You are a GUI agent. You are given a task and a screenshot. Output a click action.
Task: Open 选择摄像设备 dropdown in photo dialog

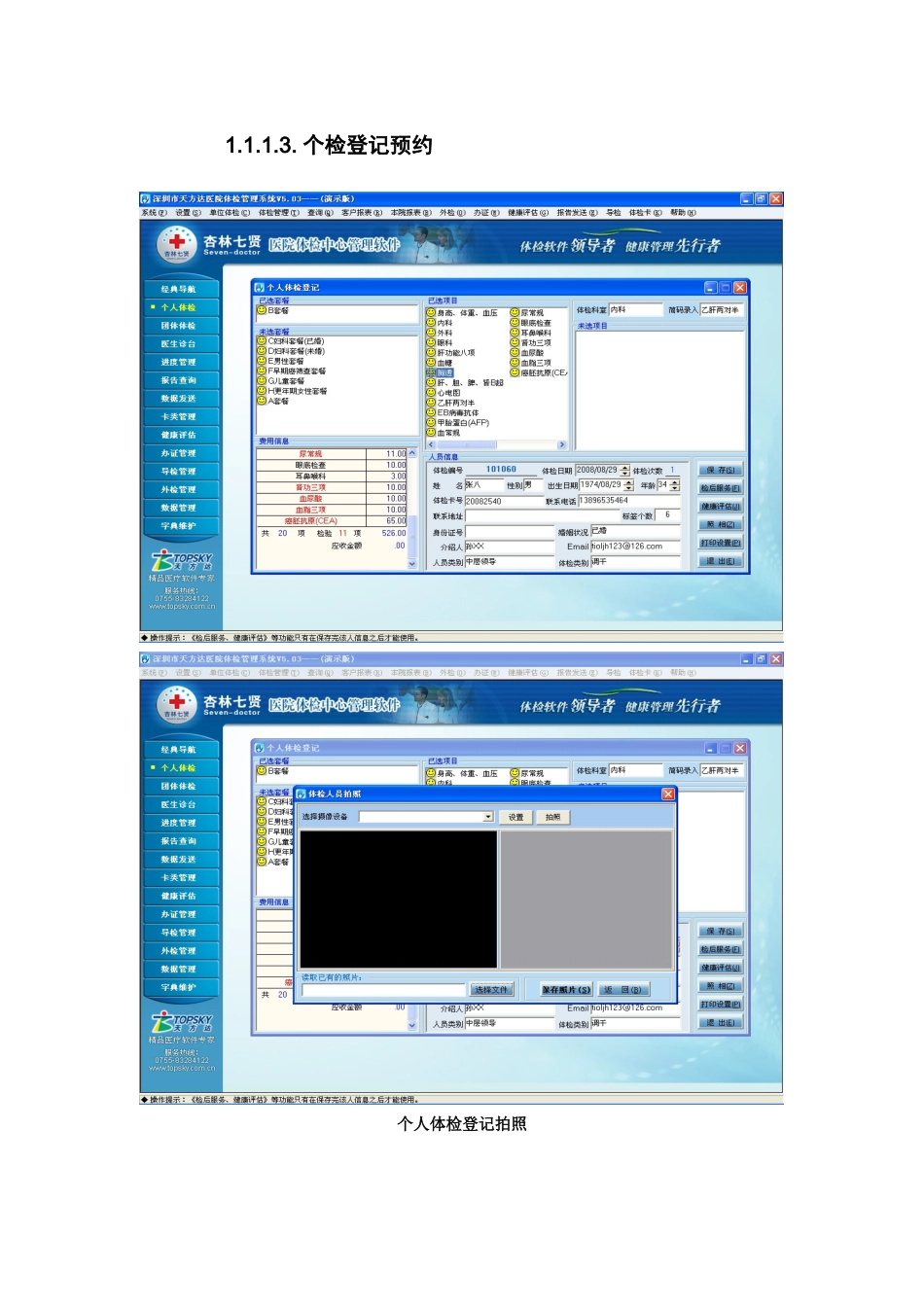[x=488, y=817]
